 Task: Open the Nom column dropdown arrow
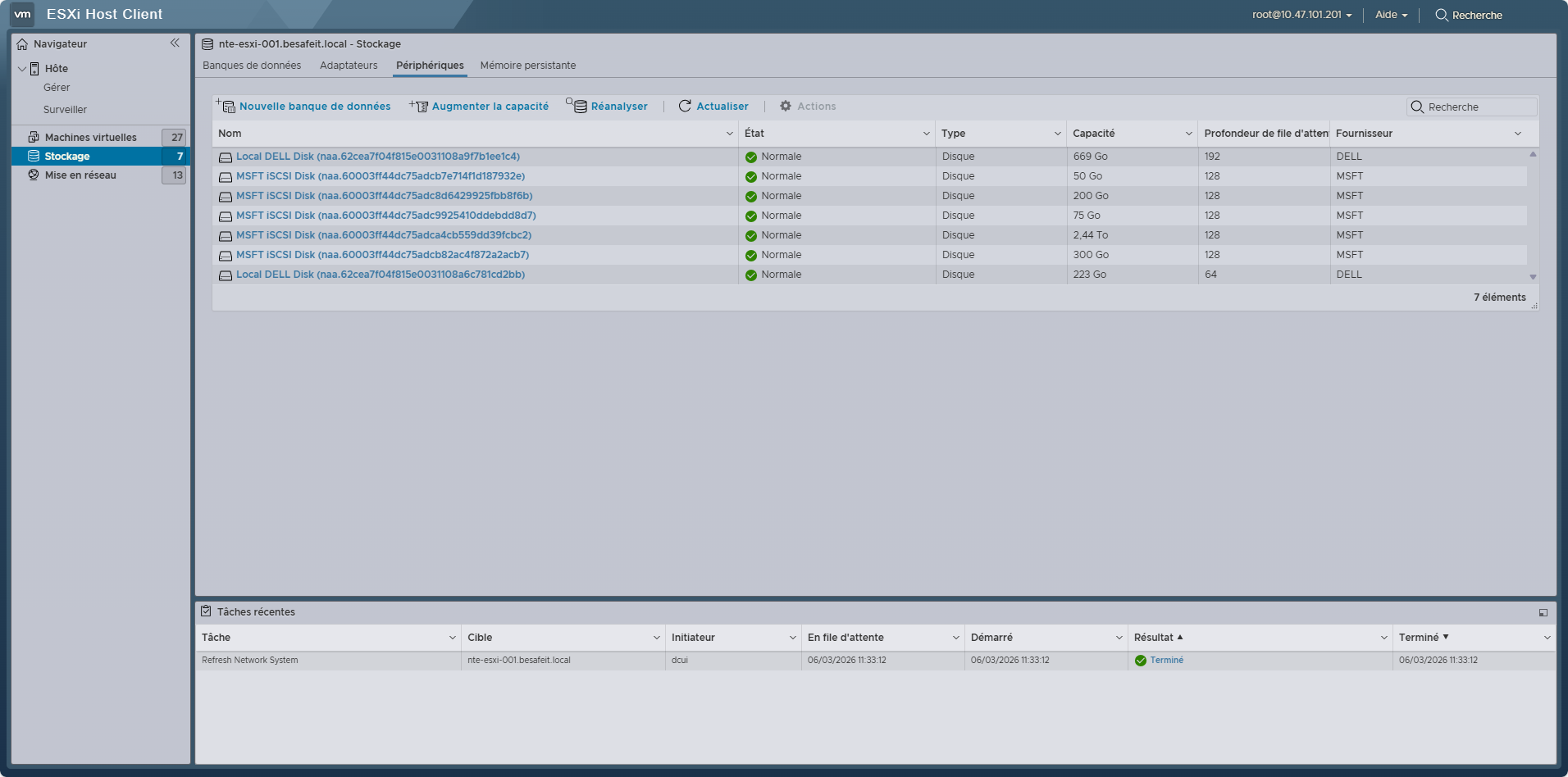(x=730, y=134)
